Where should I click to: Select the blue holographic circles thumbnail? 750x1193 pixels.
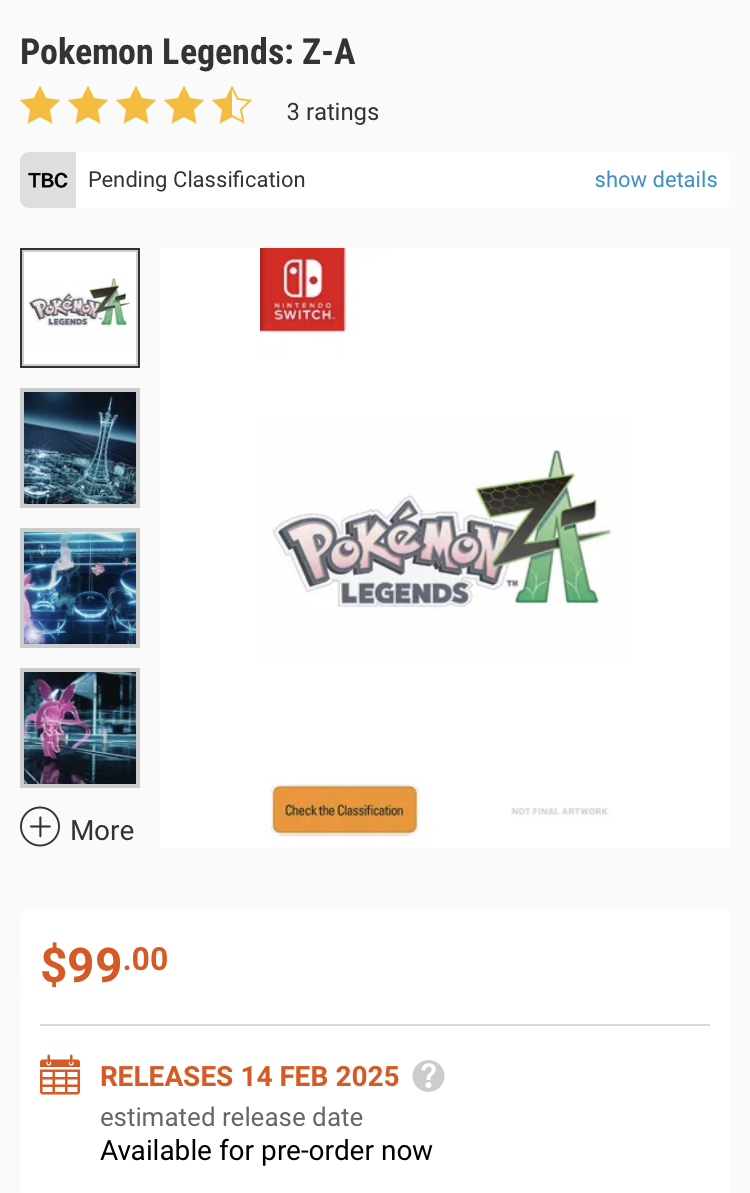click(80, 588)
